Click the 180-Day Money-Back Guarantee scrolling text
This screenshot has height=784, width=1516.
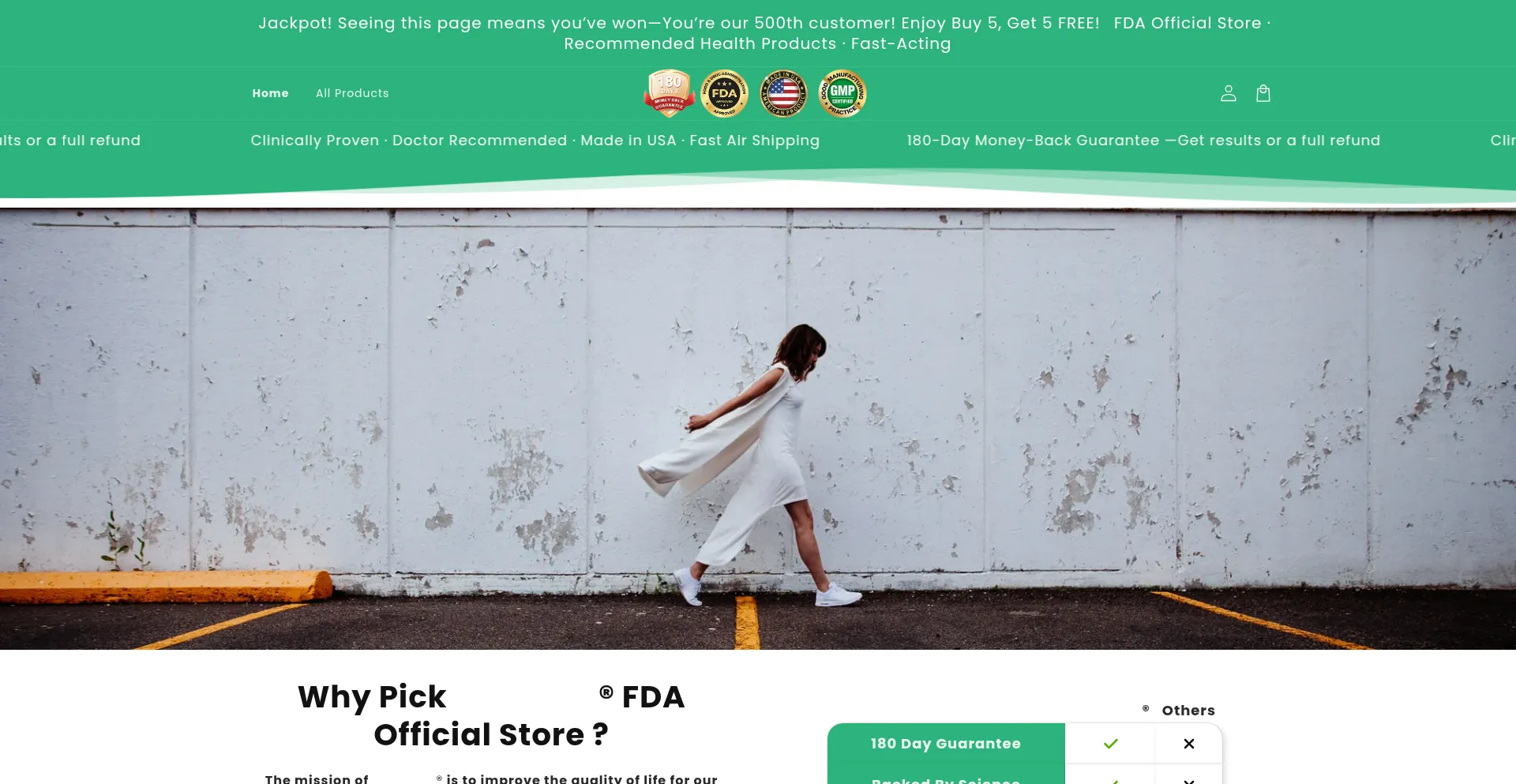click(x=1143, y=141)
